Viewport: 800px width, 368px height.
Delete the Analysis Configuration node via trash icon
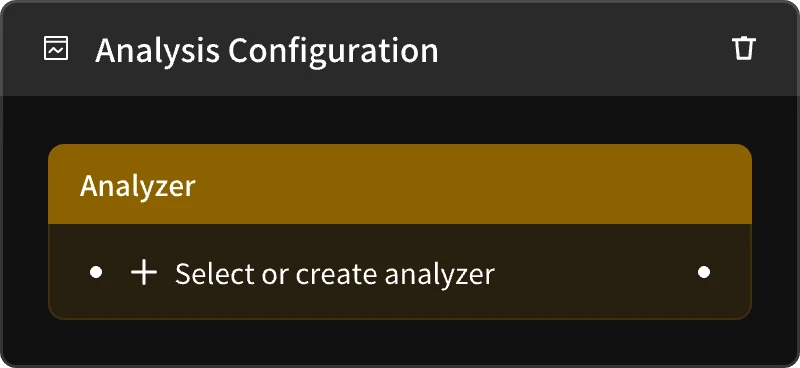point(743,49)
